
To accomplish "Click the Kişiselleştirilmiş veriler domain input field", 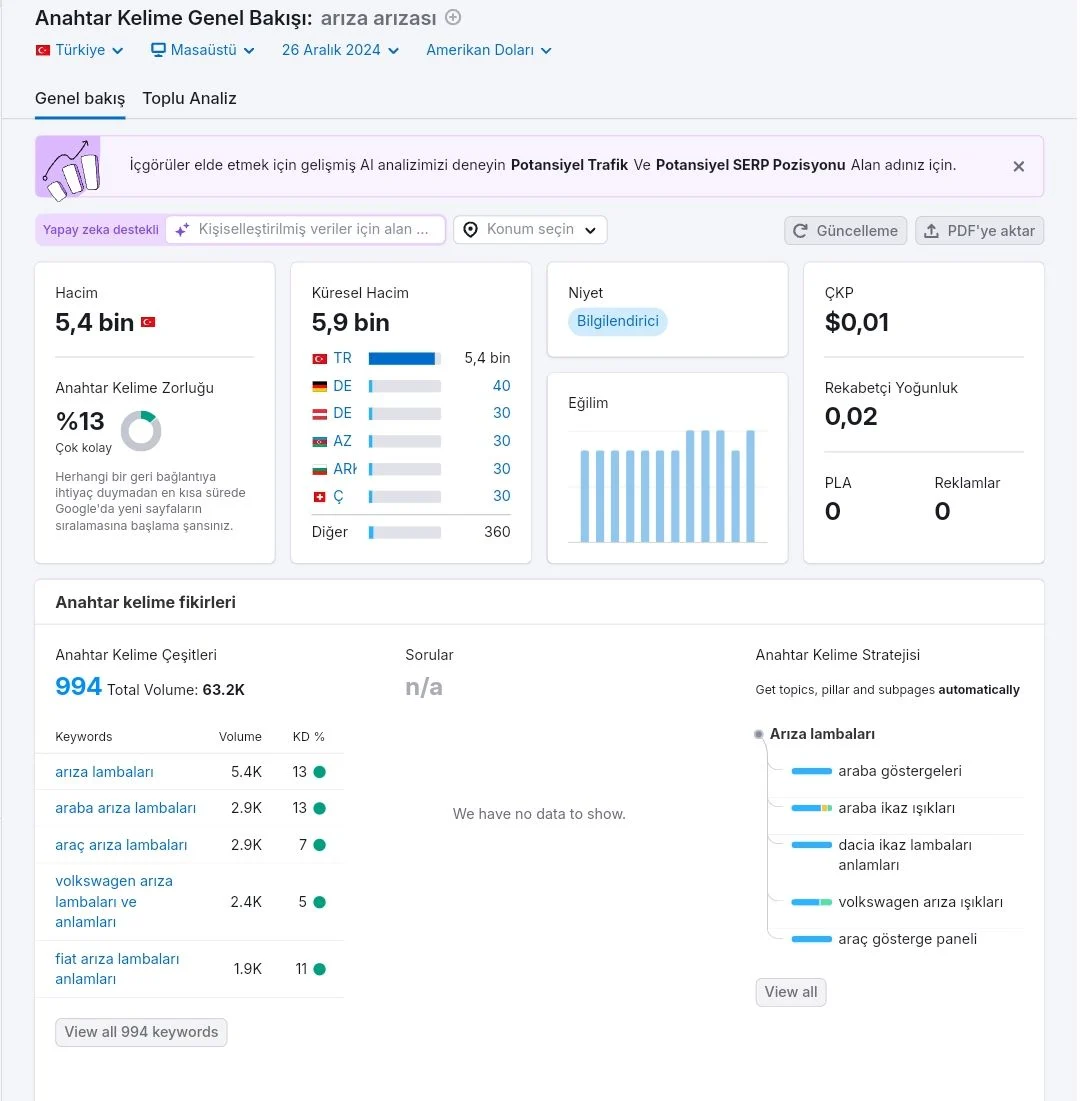I will (305, 230).
